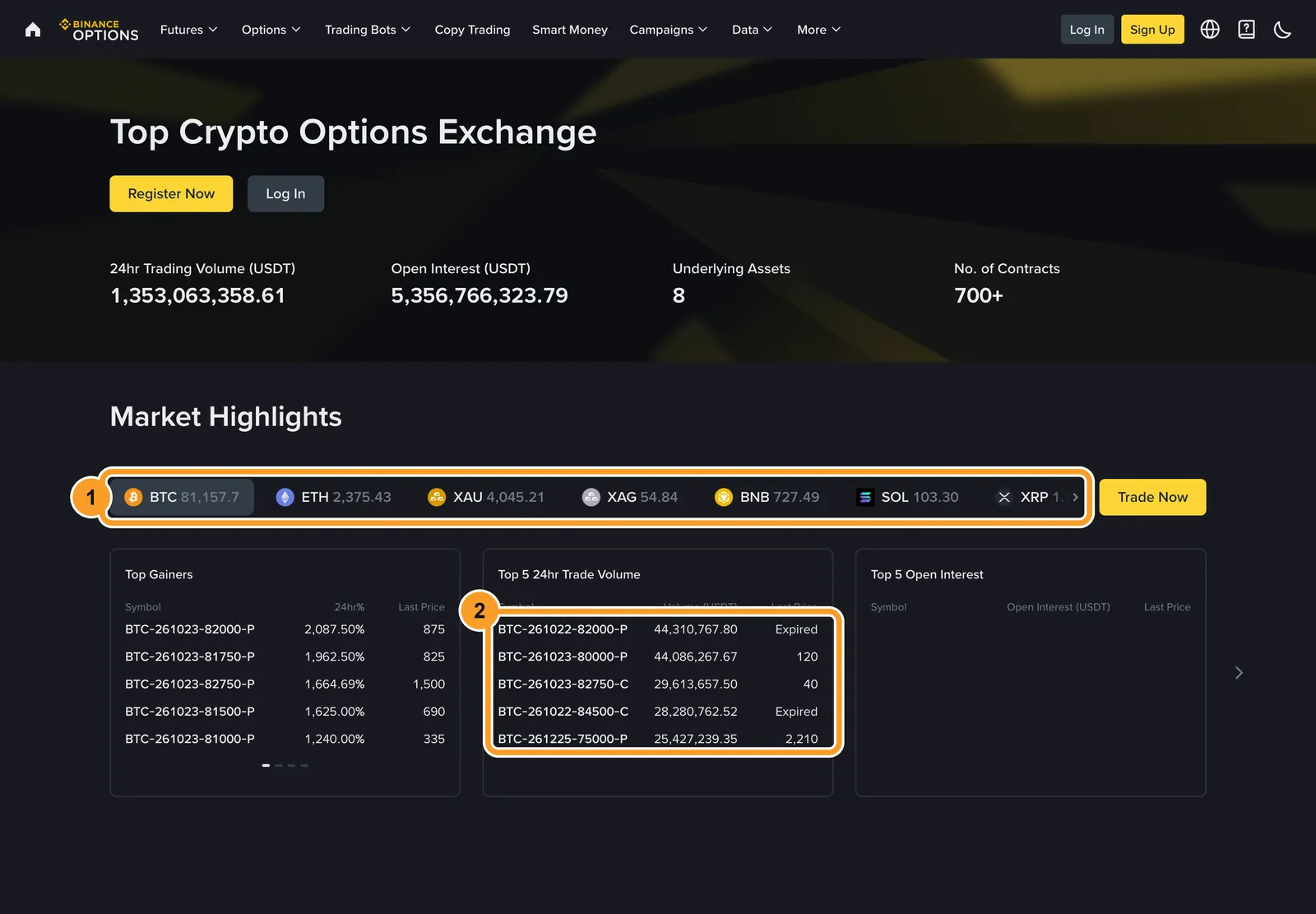1316x914 pixels.
Task: Click the Trade Now button
Action: coord(1152,497)
